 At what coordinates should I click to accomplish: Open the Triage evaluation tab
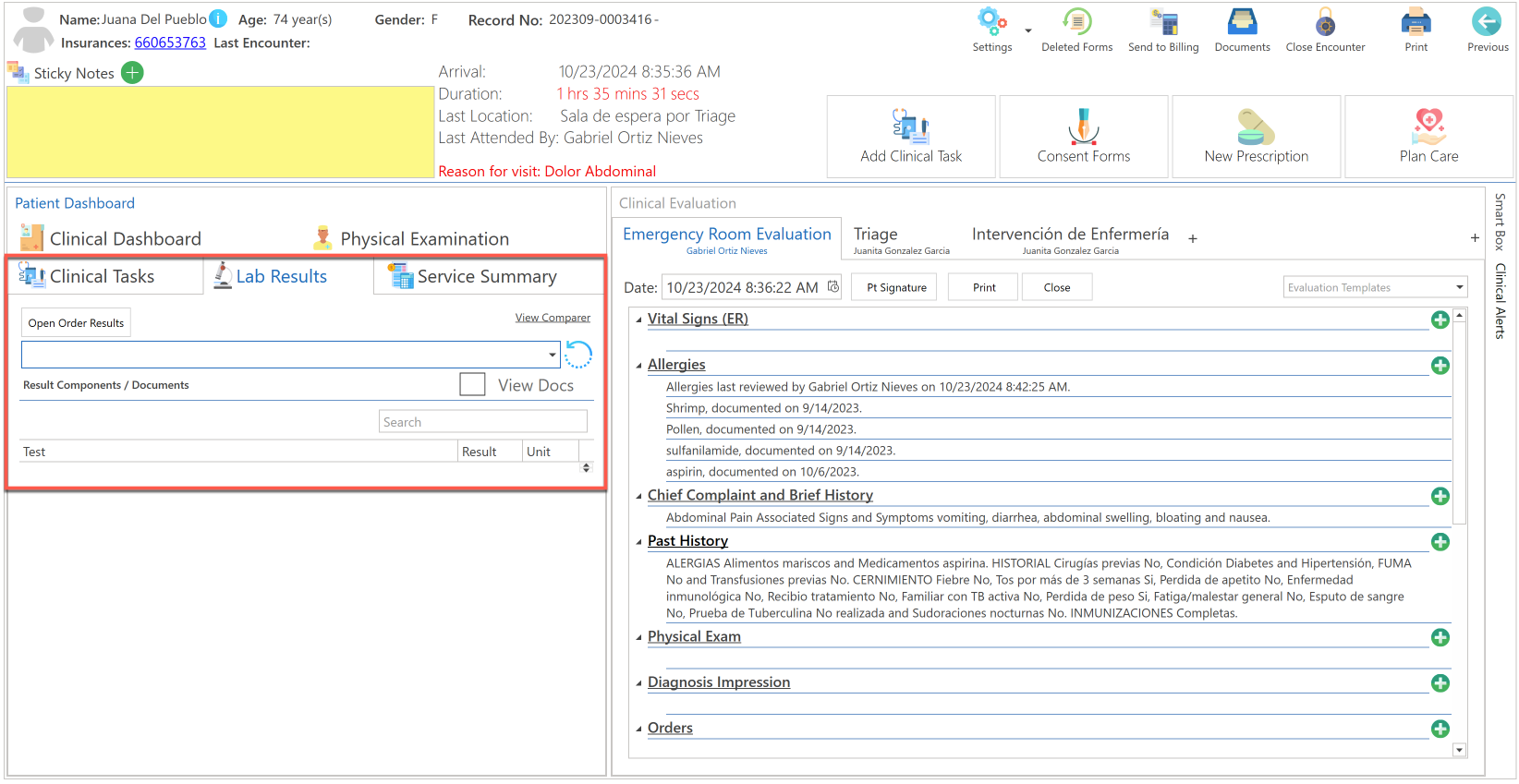tap(901, 239)
